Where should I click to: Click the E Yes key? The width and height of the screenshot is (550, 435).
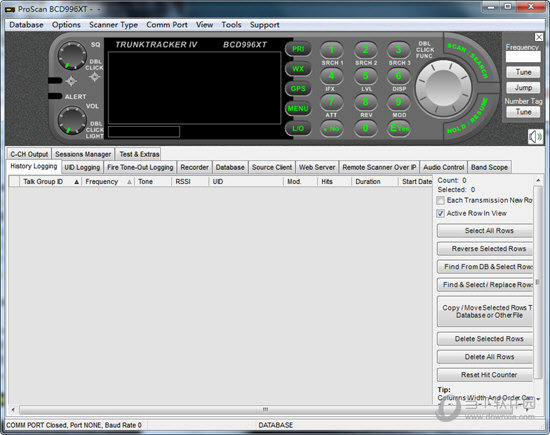pyautogui.click(x=398, y=128)
